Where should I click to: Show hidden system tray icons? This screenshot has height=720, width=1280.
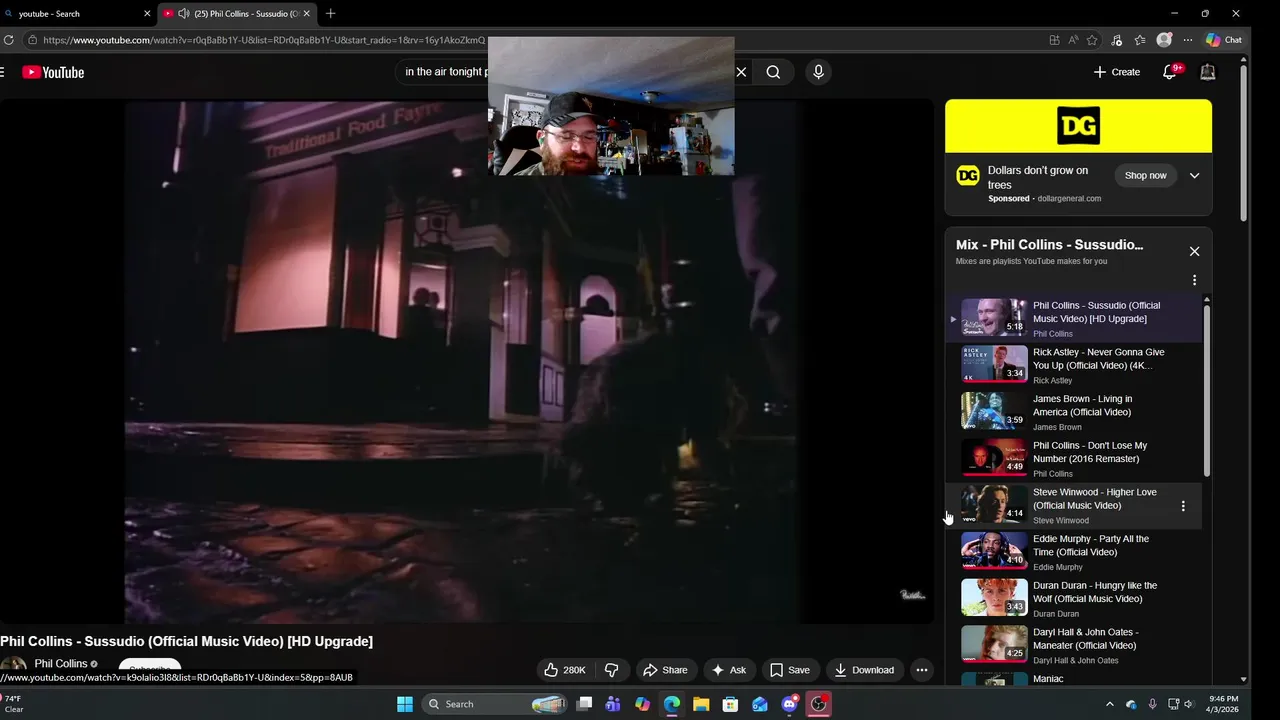[1109, 704]
